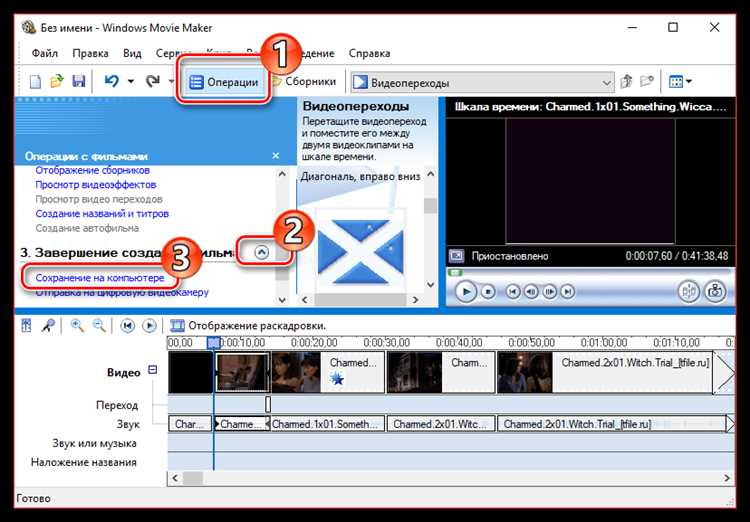Click the Next frame button
750x522 pixels.
point(549,291)
